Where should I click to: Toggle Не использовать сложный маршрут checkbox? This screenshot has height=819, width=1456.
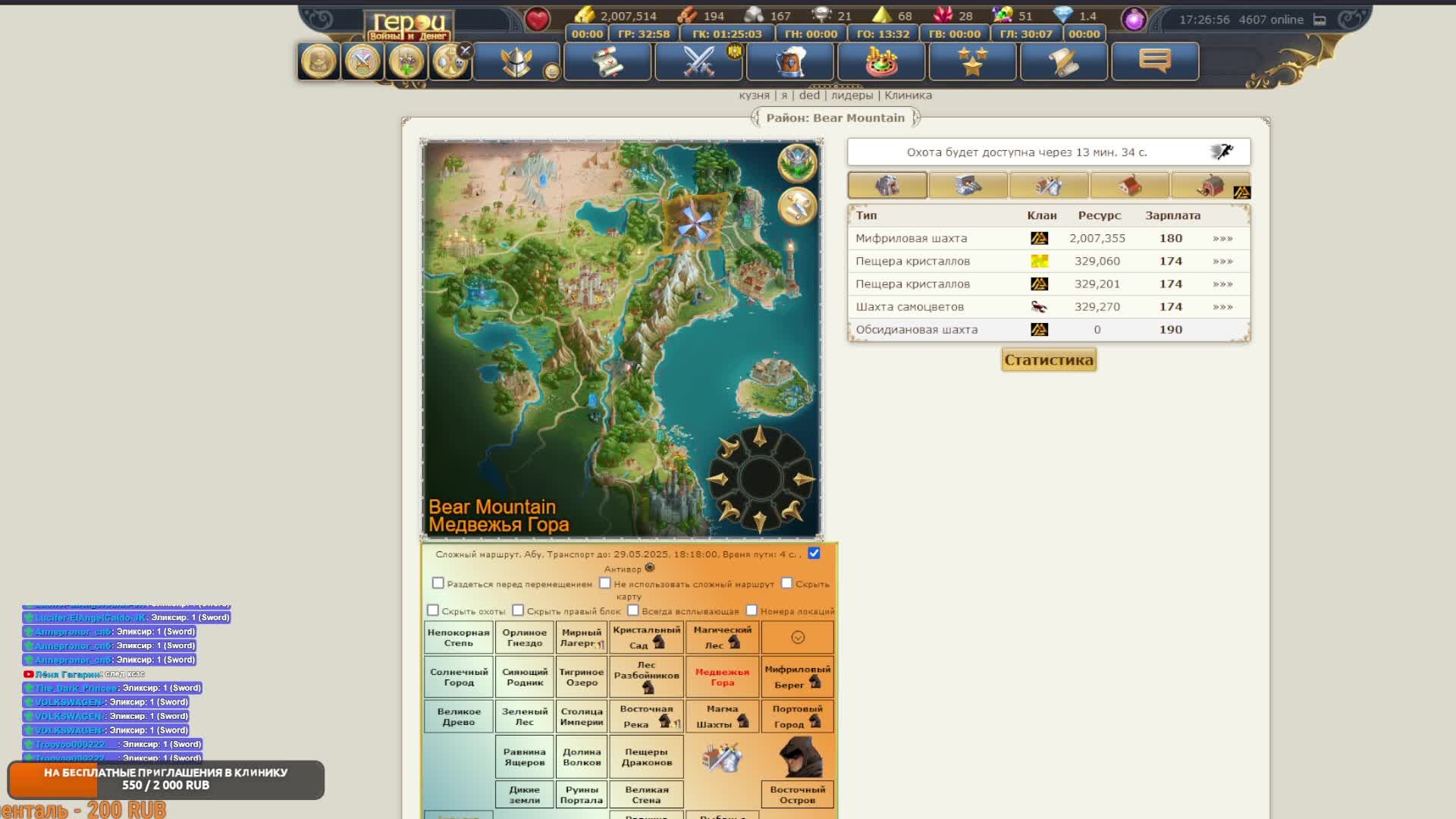604,583
